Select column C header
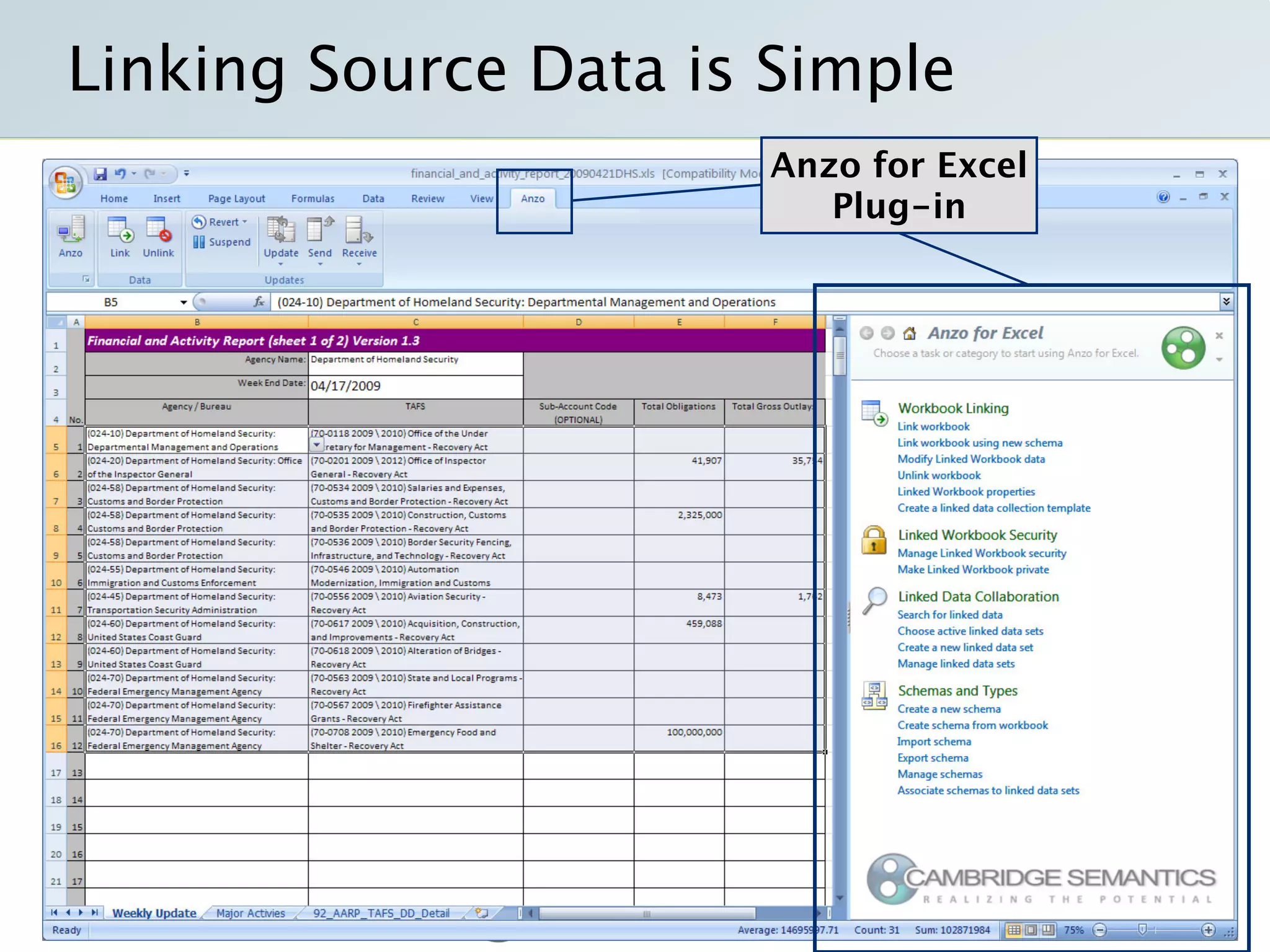The width and height of the screenshot is (1270, 952). click(415, 322)
